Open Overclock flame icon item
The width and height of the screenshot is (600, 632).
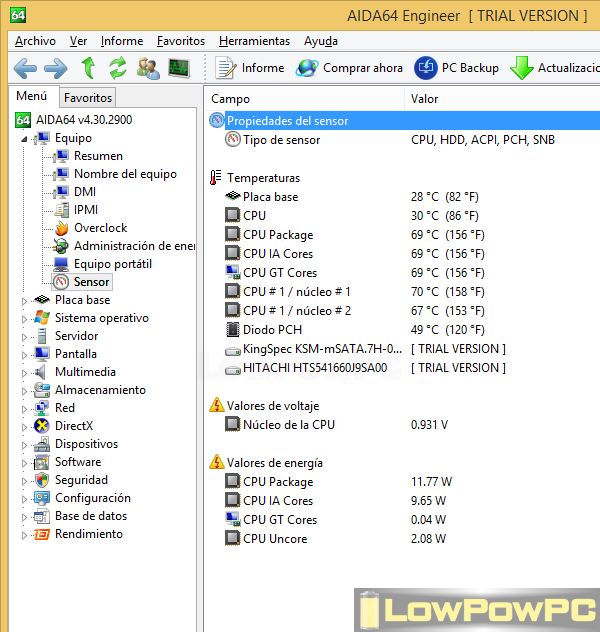click(x=62, y=228)
